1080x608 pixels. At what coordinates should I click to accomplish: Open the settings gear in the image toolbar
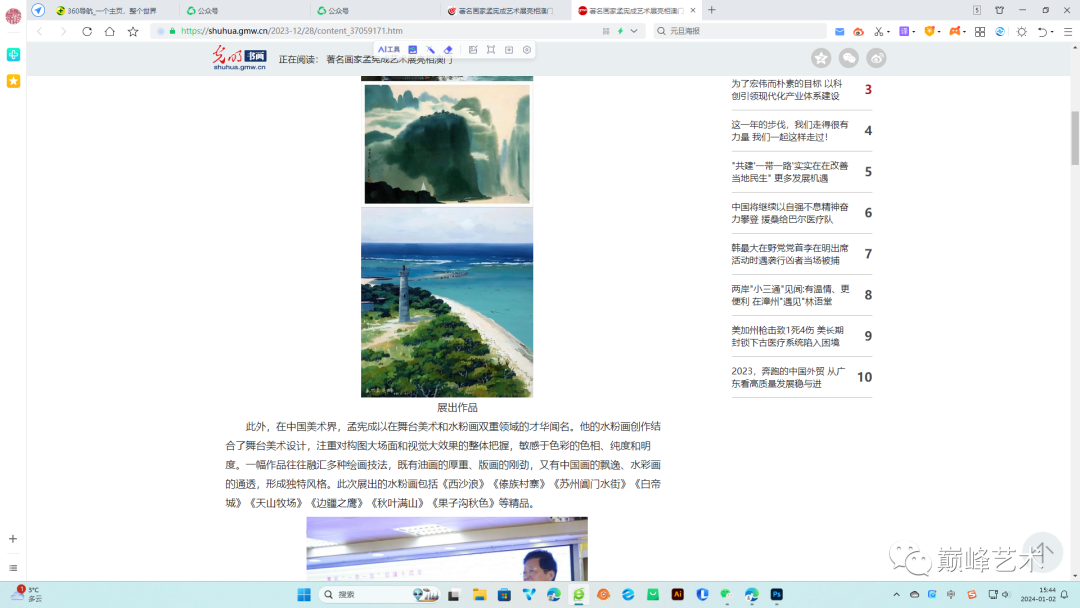526,49
